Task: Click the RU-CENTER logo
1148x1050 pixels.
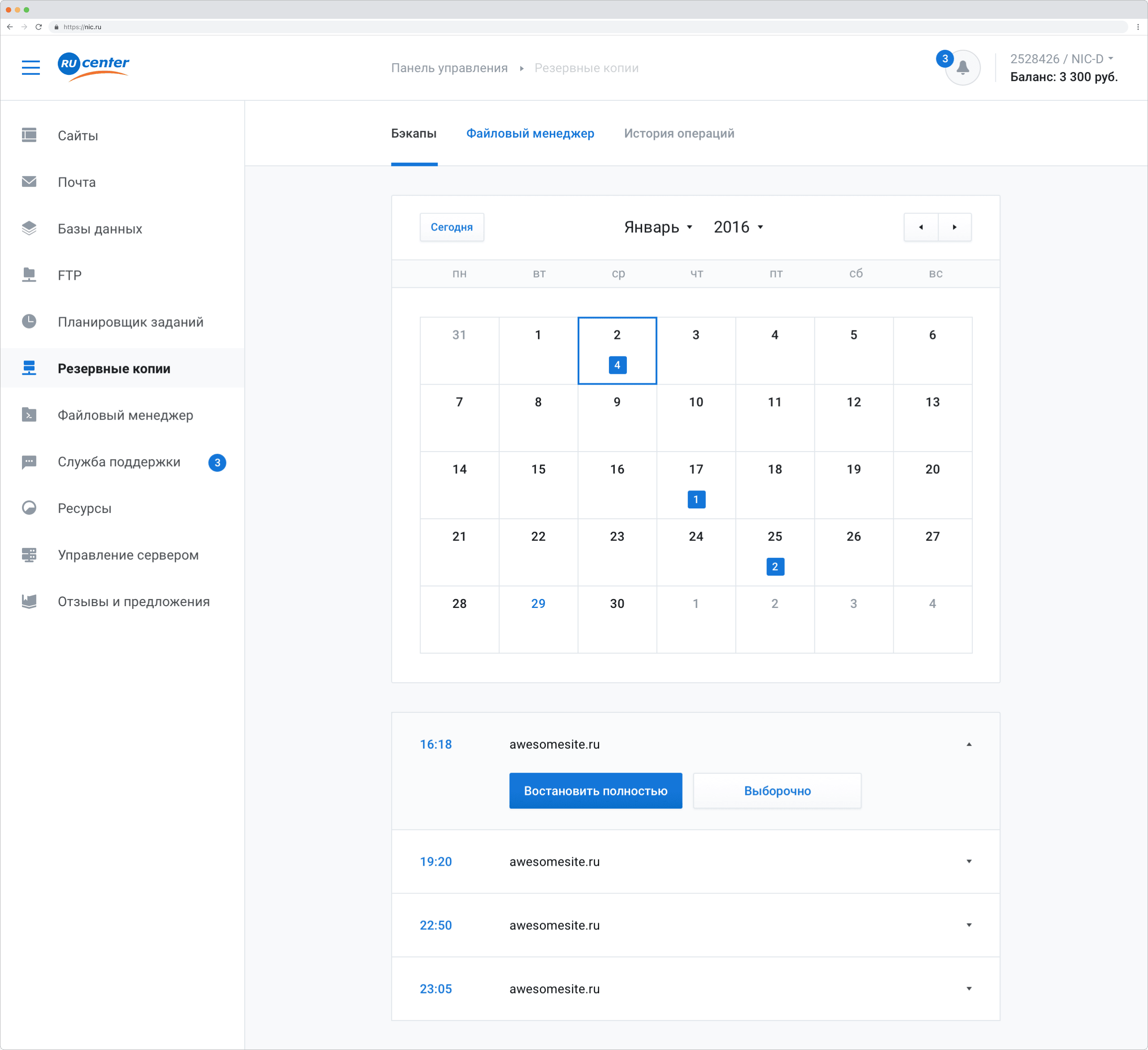Action: coord(93,66)
